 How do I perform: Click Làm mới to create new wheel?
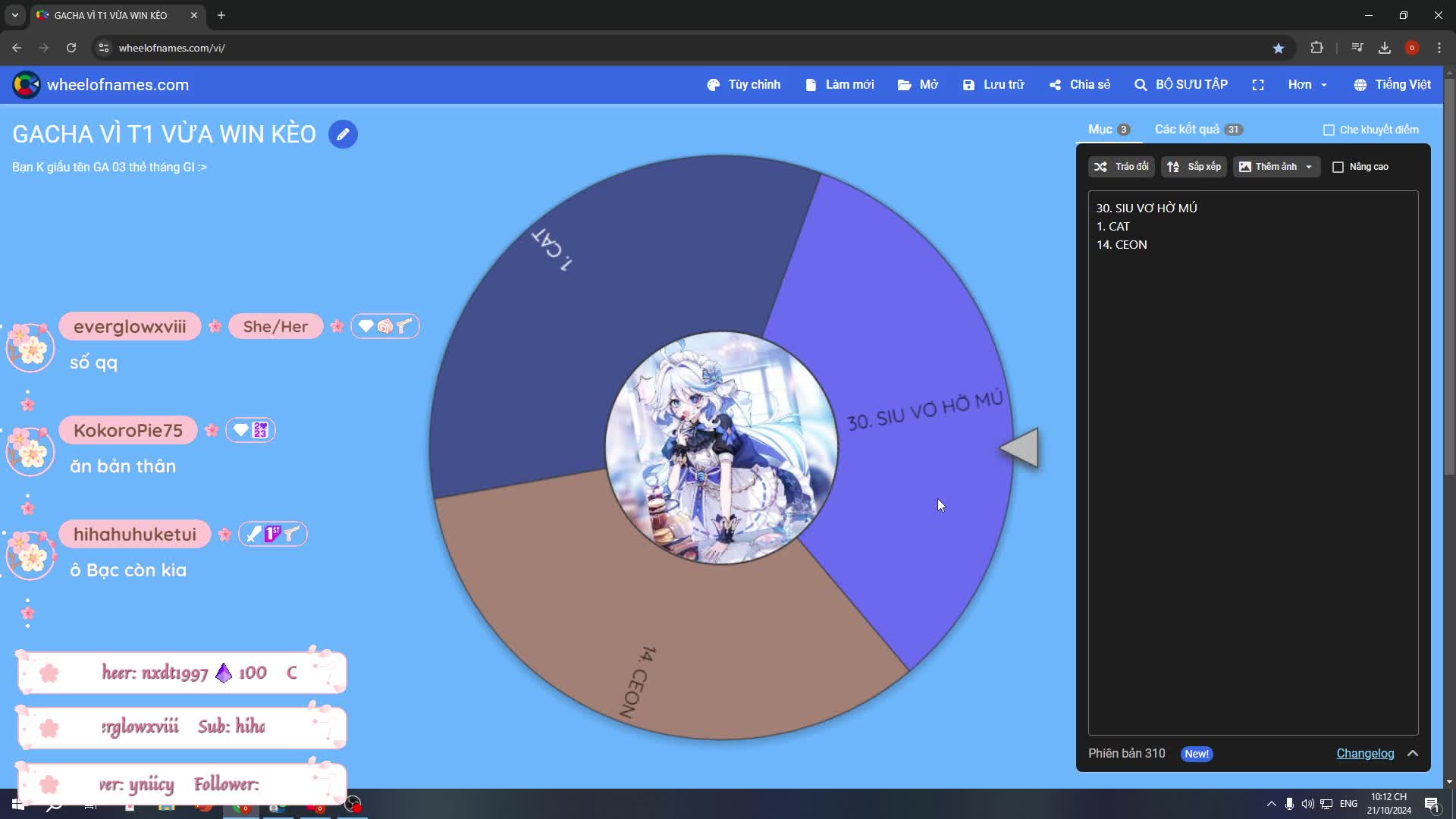pos(839,85)
